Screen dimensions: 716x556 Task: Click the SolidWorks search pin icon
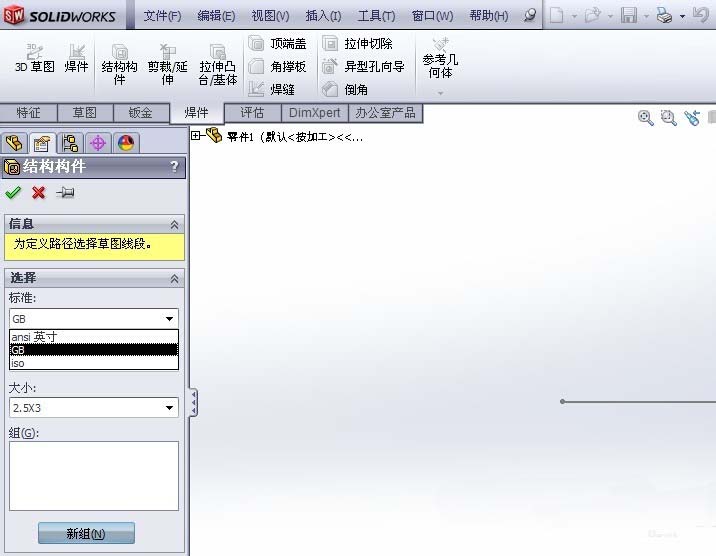(x=529, y=16)
